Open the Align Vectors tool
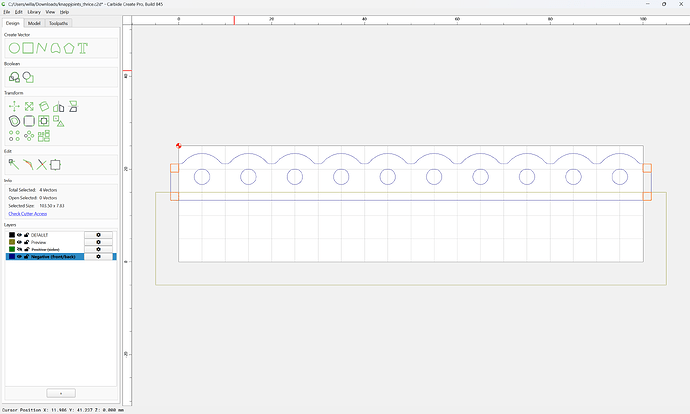The image size is (690, 414). (44, 121)
